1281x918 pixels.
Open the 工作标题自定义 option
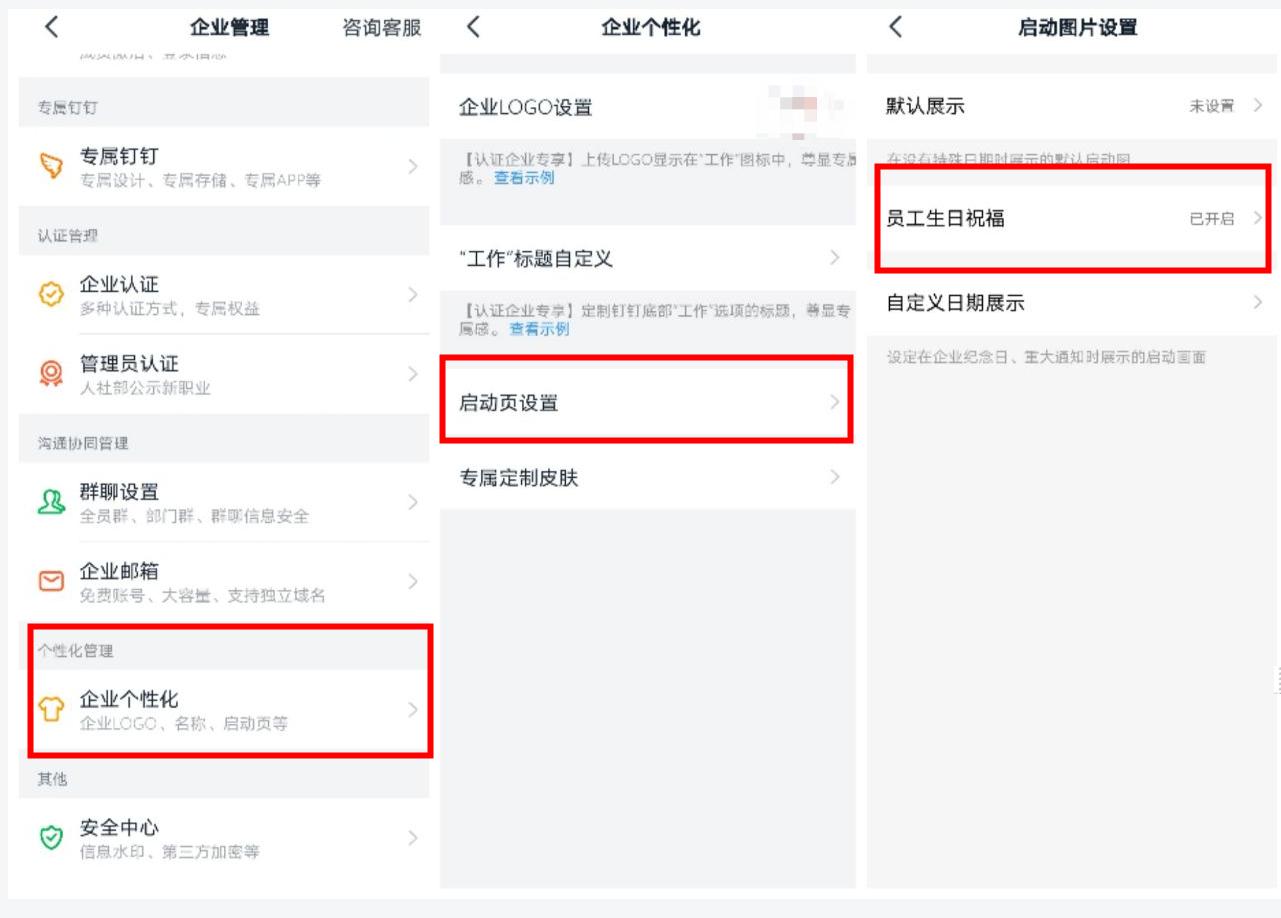click(x=647, y=258)
